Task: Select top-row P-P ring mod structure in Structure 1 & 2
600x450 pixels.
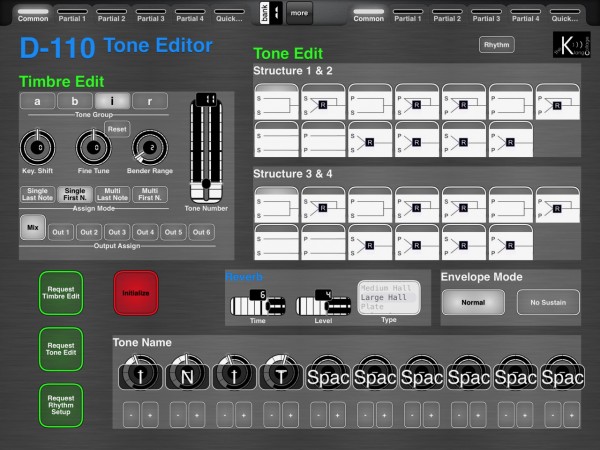Action: click(x=558, y=102)
